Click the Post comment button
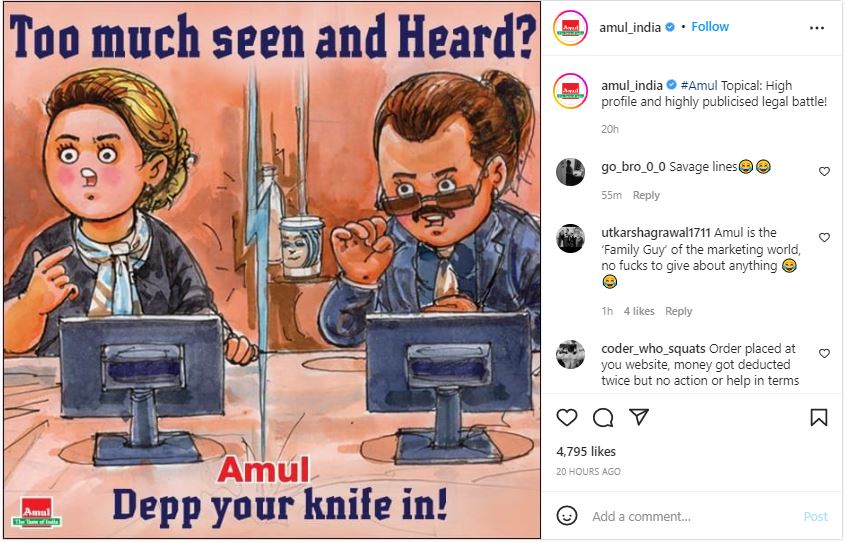 point(815,516)
